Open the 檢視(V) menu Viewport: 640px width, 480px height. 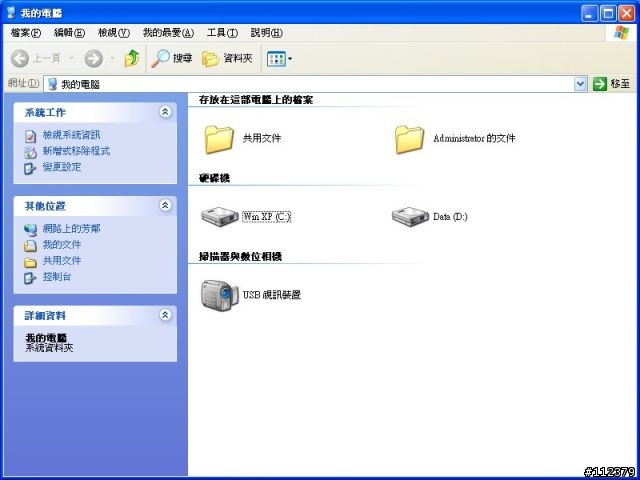click(114, 33)
